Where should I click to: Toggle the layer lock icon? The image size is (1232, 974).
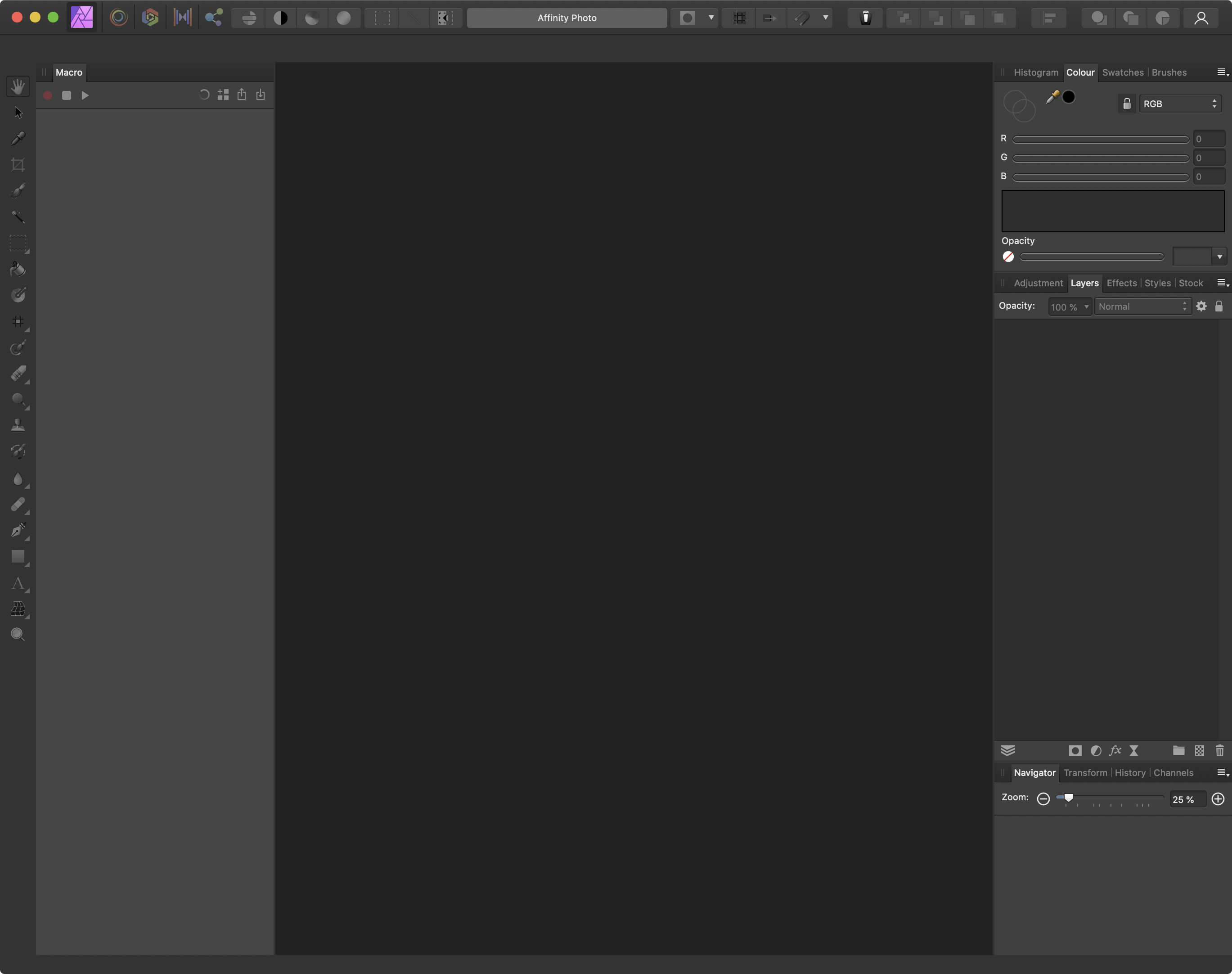point(1219,306)
